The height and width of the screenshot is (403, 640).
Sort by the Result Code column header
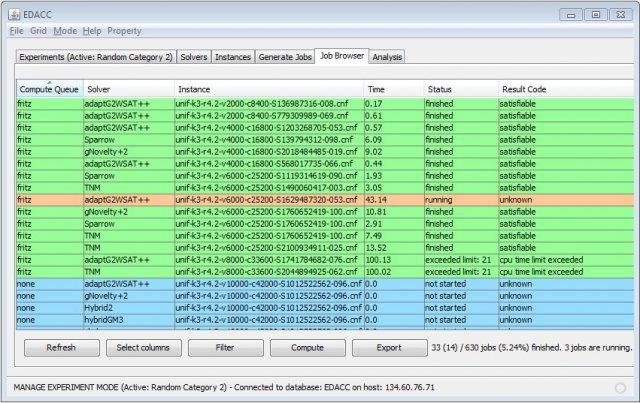point(566,89)
